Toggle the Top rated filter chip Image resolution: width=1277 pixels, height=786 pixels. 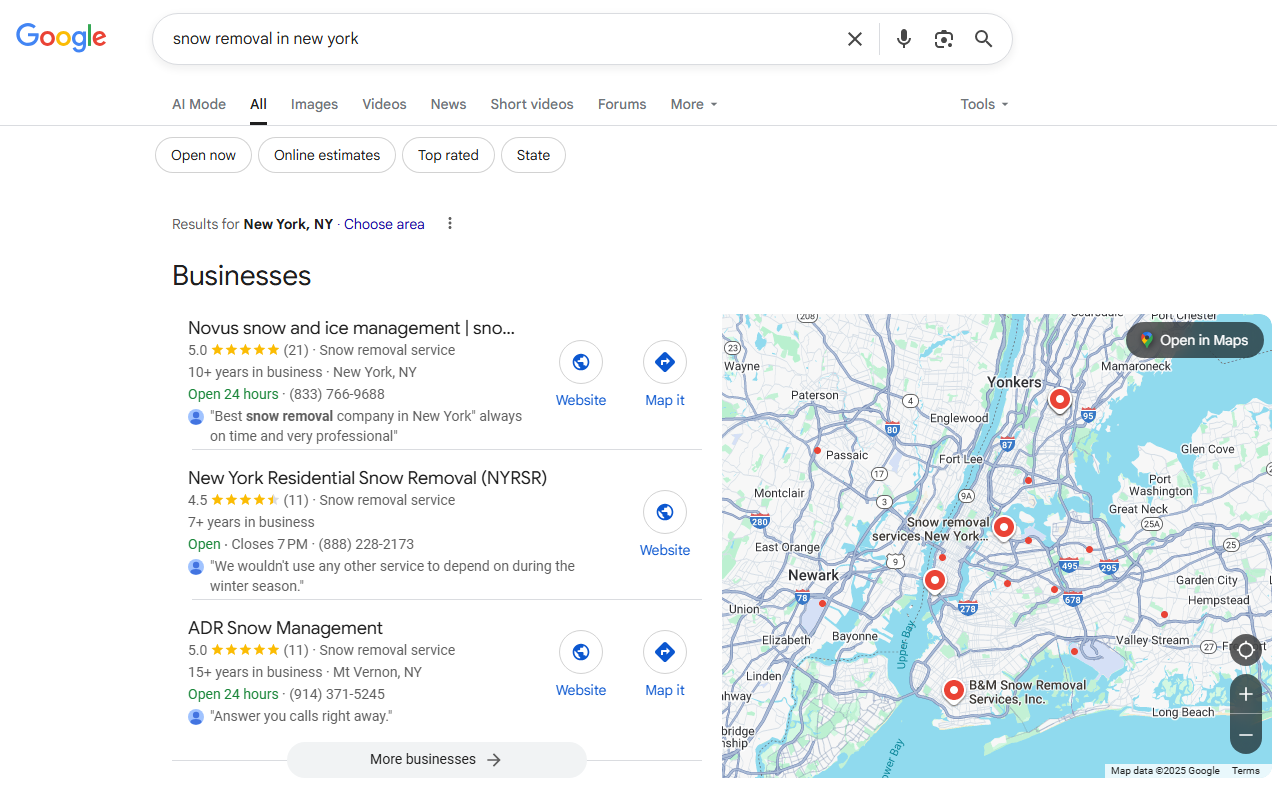click(448, 155)
